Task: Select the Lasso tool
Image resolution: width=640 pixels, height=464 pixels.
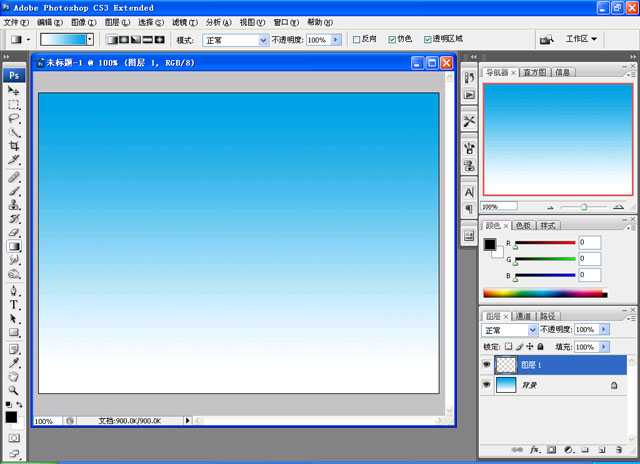Action: click(x=13, y=119)
